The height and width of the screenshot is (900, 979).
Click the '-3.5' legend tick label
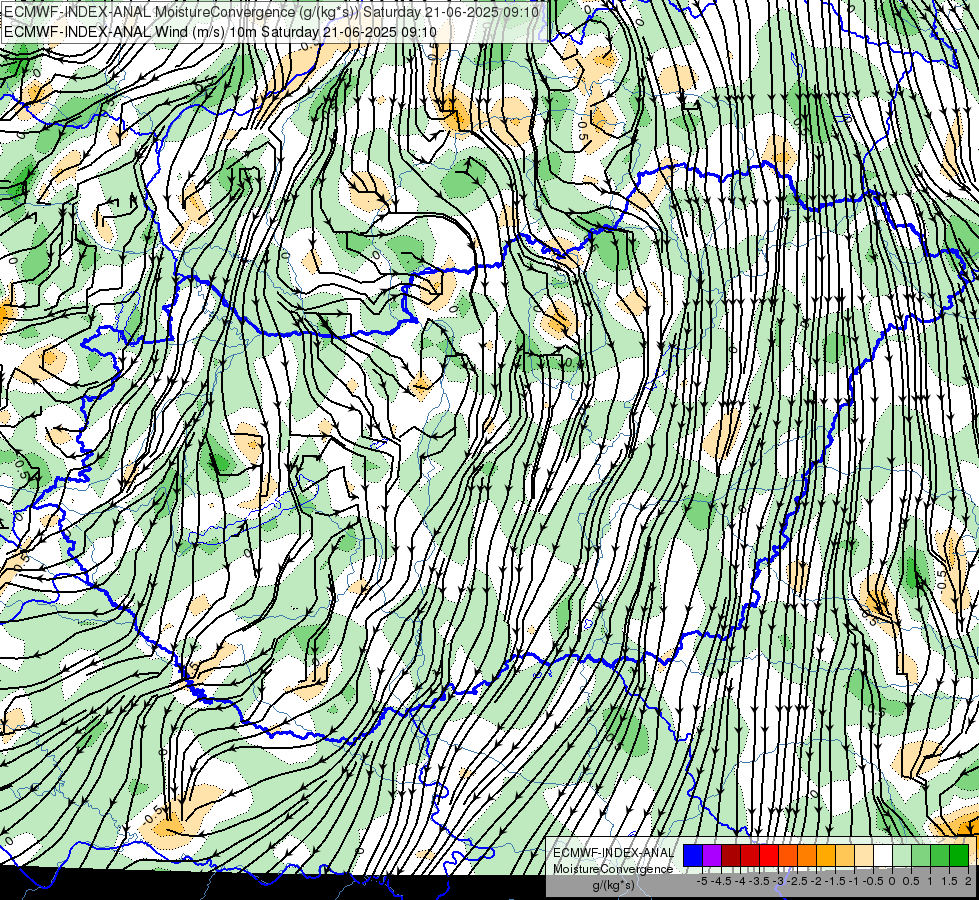pos(759,881)
